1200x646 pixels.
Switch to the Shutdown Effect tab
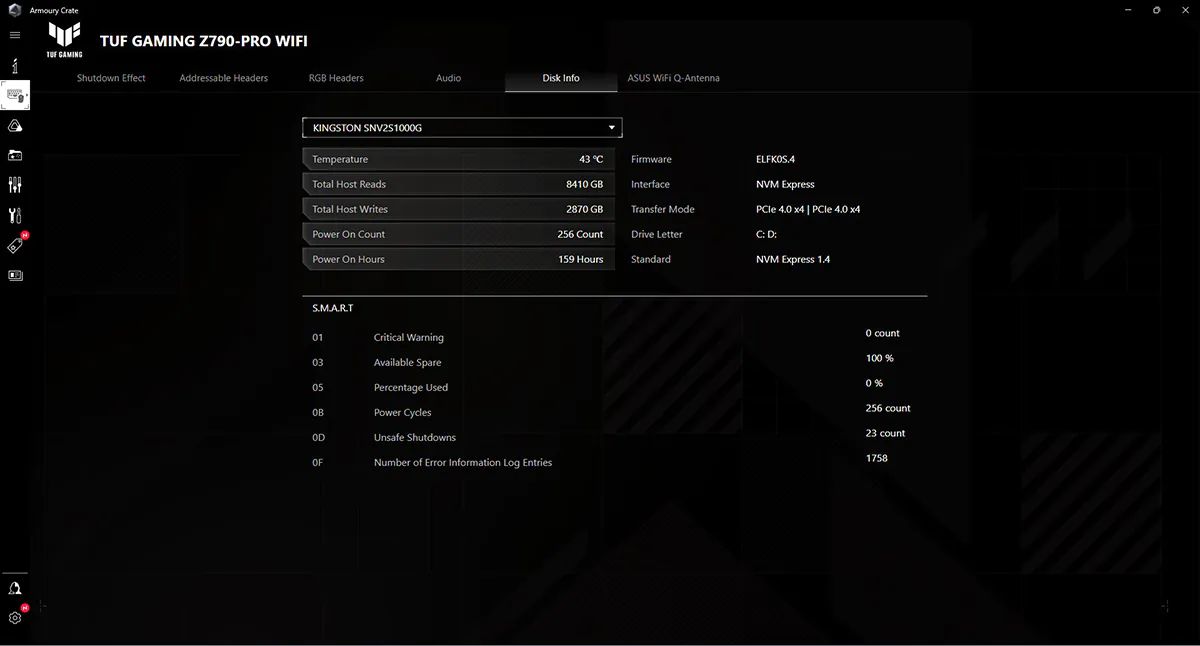pyautogui.click(x=111, y=78)
